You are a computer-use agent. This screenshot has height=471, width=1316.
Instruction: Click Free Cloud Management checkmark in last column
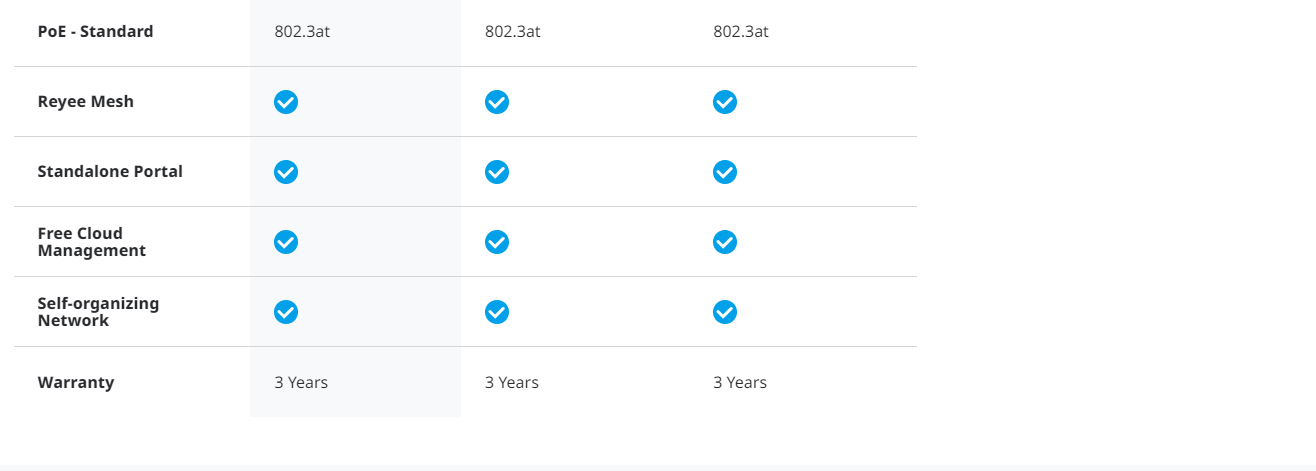pyautogui.click(x=725, y=242)
